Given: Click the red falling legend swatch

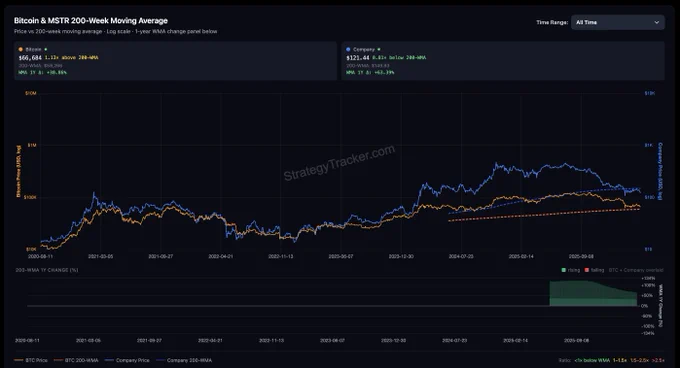Looking at the screenshot, I should point(587,270).
